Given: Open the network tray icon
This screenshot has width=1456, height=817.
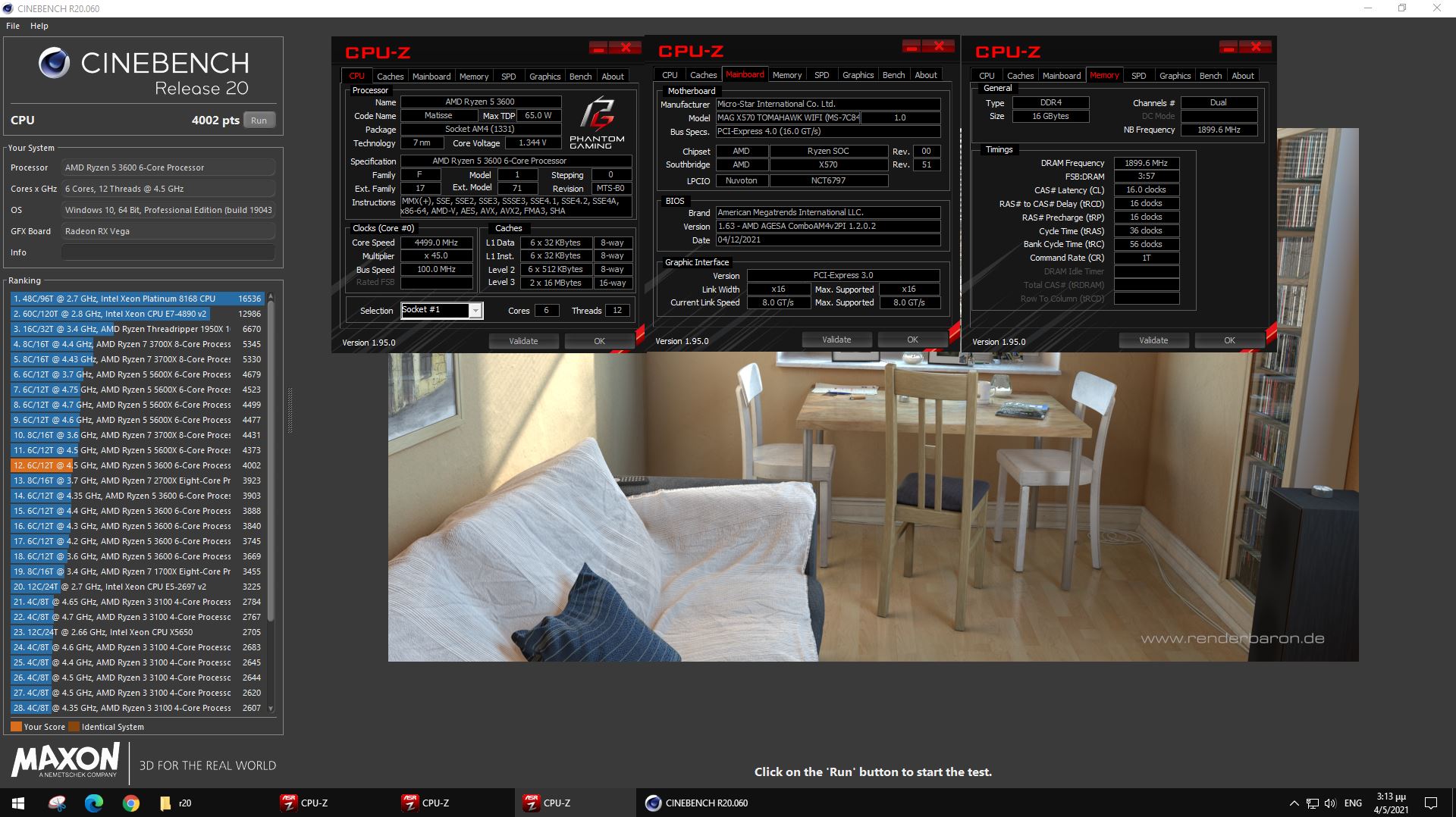Looking at the screenshot, I should point(1312,803).
